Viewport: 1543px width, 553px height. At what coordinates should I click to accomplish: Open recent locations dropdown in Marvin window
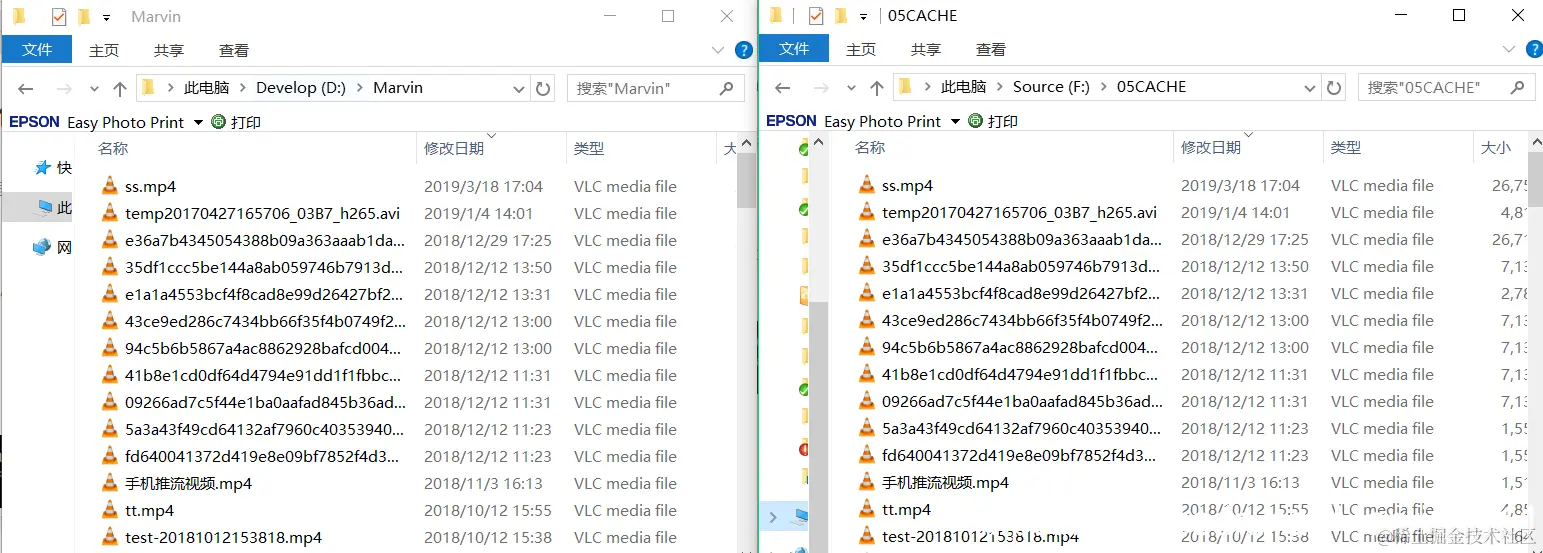click(x=94, y=89)
